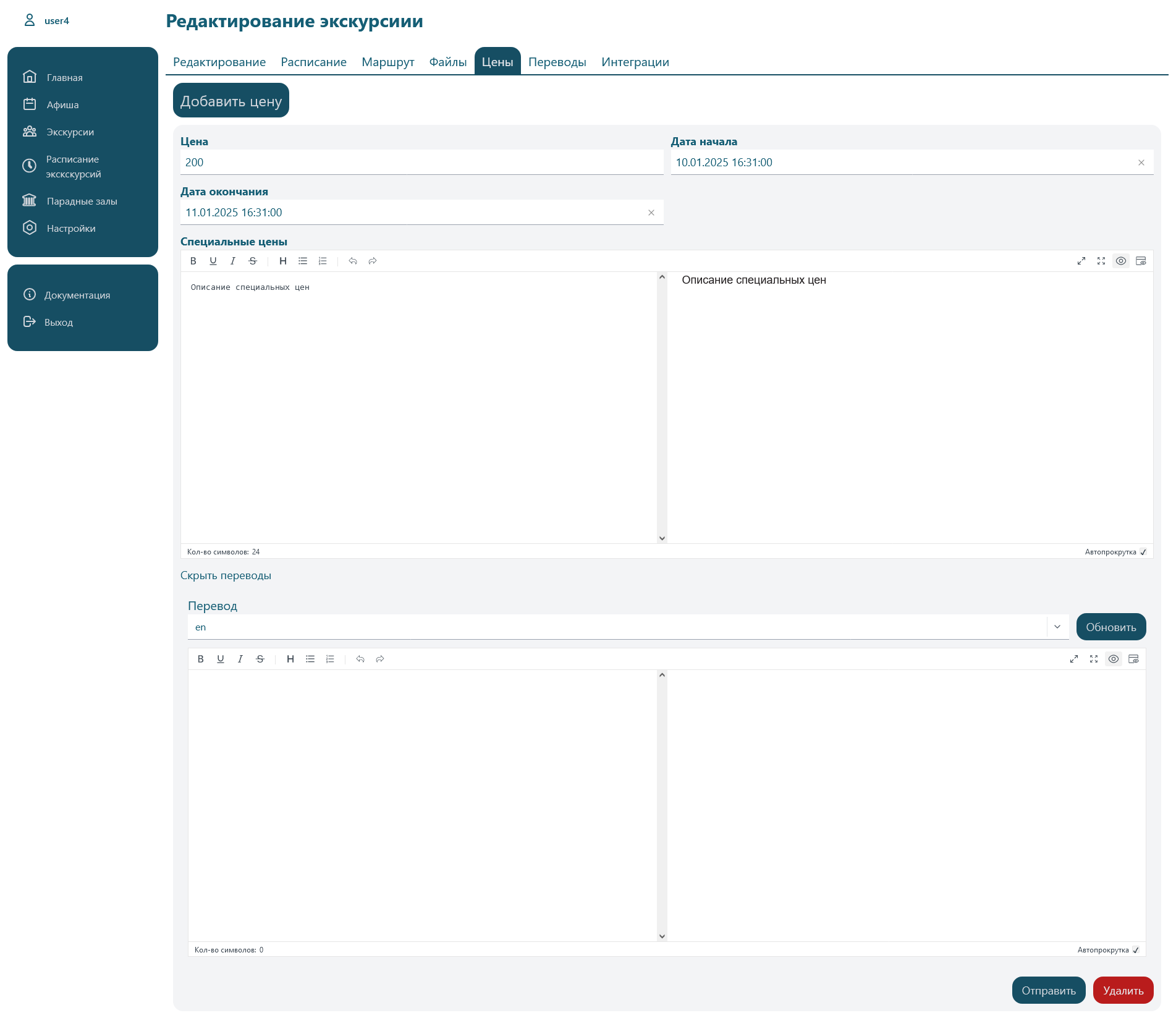Toggle preview eye in special prices editor

(1121, 261)
